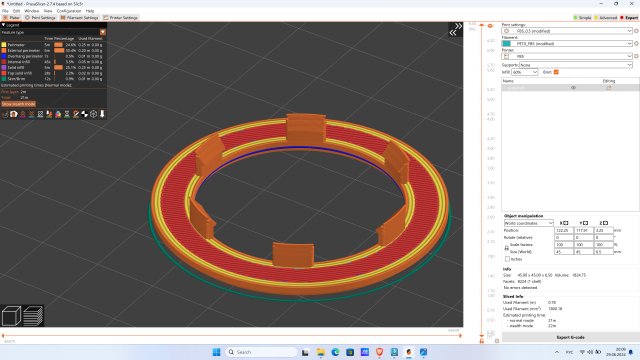Enable the Inches checkbox
The width and height of the screenshot is (640, 360).
click(x=507, y=259)
